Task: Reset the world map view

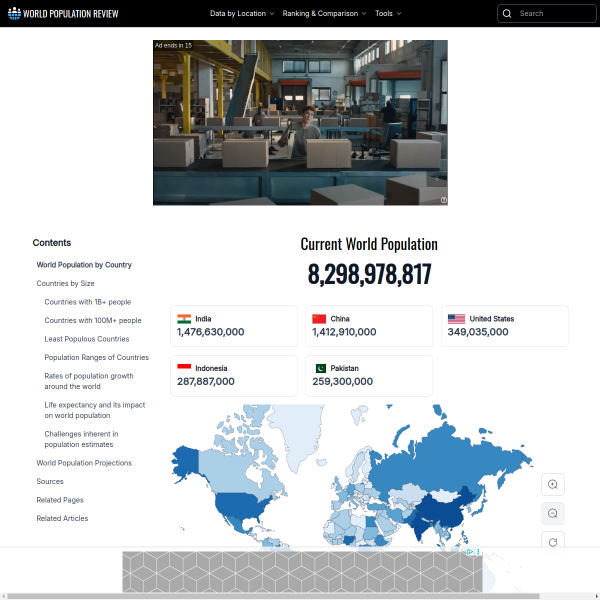Action: tap(553, 542)
